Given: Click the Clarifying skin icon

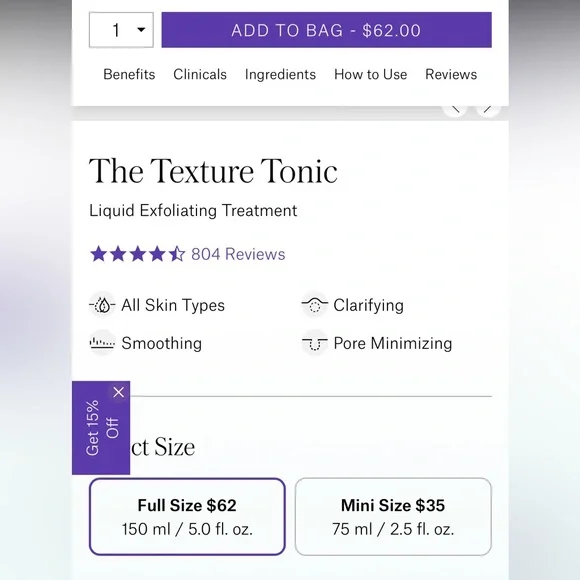Looking at the screenshot, I should [314, 305].
